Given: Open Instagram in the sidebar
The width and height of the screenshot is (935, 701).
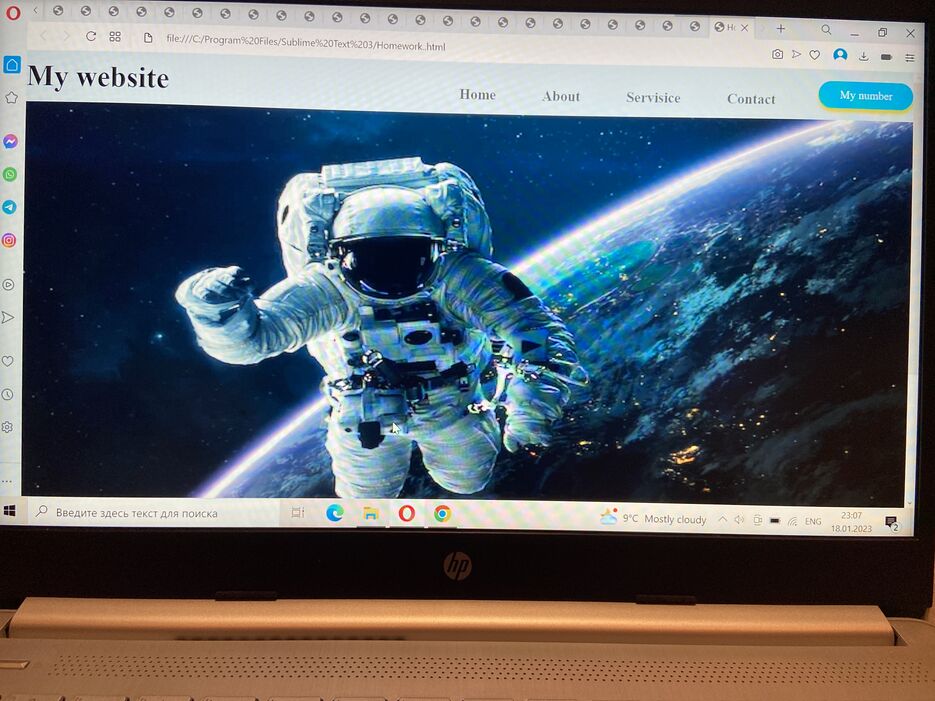Looking at the screenshot, I should pyautogui.click(x=9, y=240).
